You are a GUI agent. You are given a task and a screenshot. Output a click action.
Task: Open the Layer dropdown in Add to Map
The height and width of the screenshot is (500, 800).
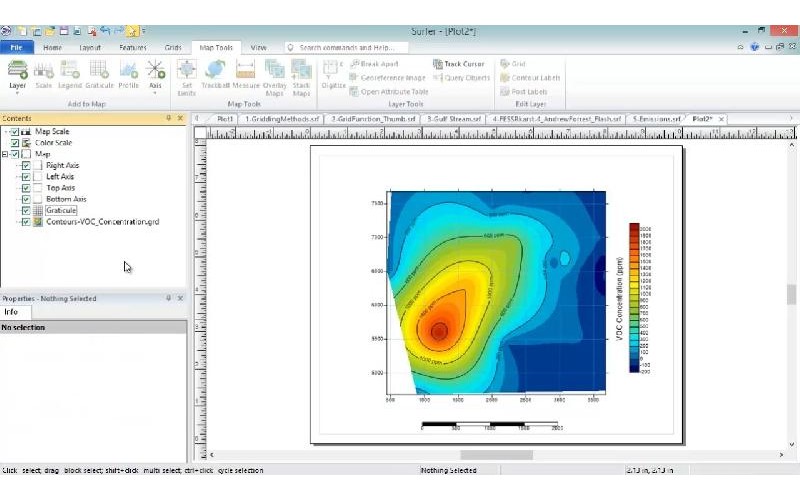tap(17, 75)
